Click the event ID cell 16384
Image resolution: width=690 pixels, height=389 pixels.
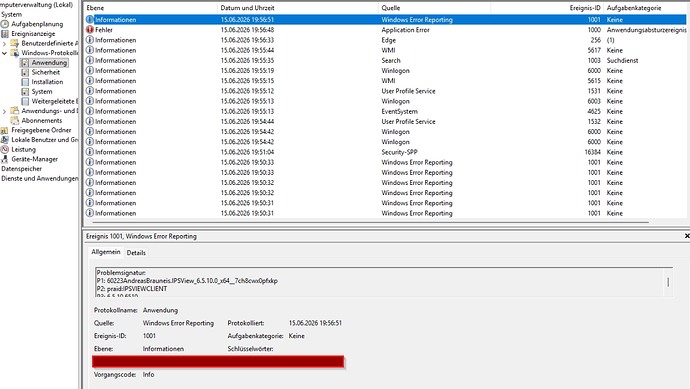[592, 152]
